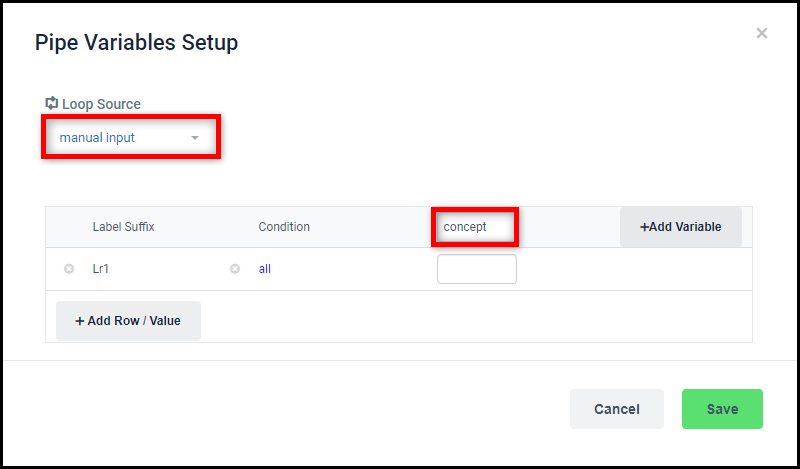Close the Pipe Variables Setup dialog
This screenshot has width=800, height=469.
click(x=762, y=33)
